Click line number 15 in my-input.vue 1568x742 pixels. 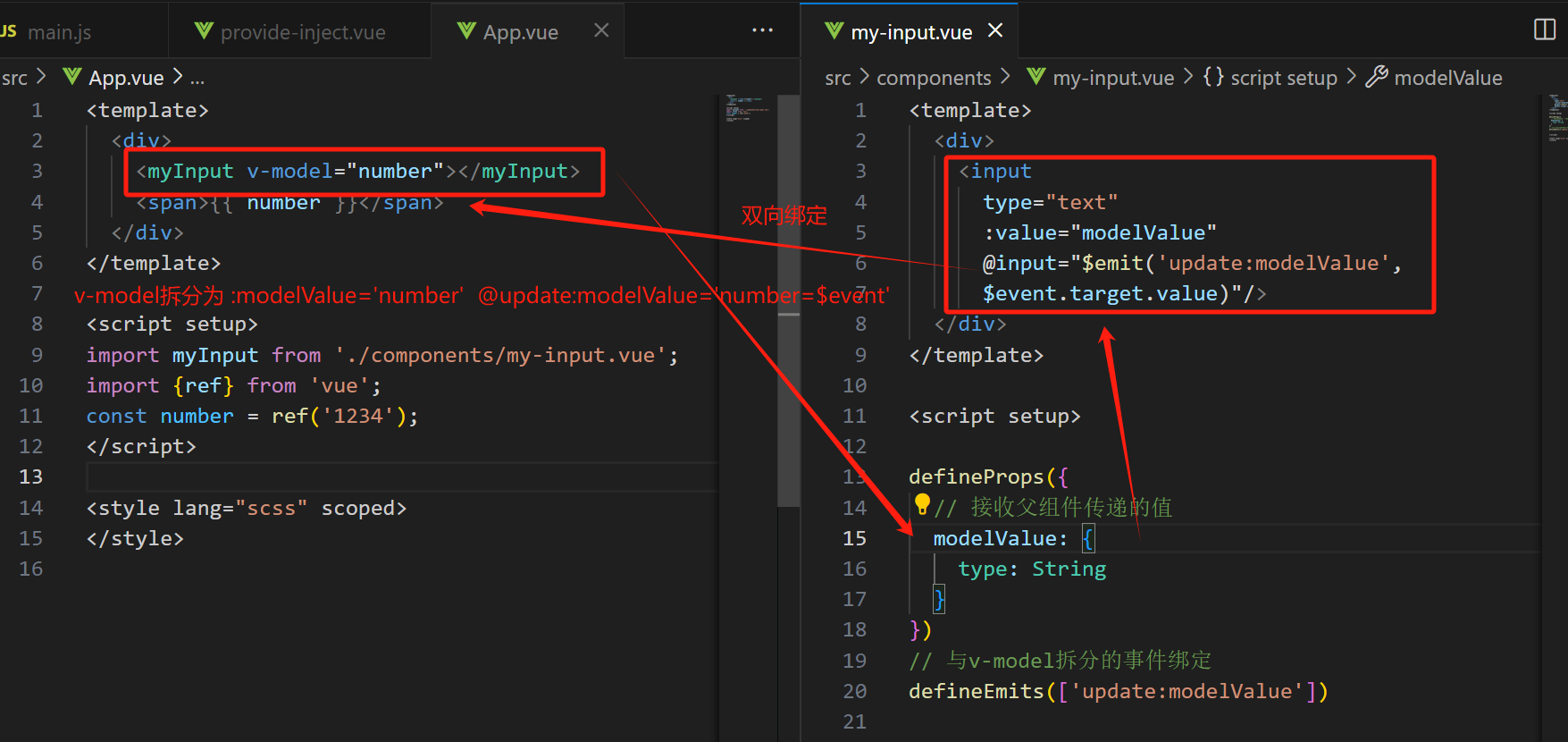(854, 538)
